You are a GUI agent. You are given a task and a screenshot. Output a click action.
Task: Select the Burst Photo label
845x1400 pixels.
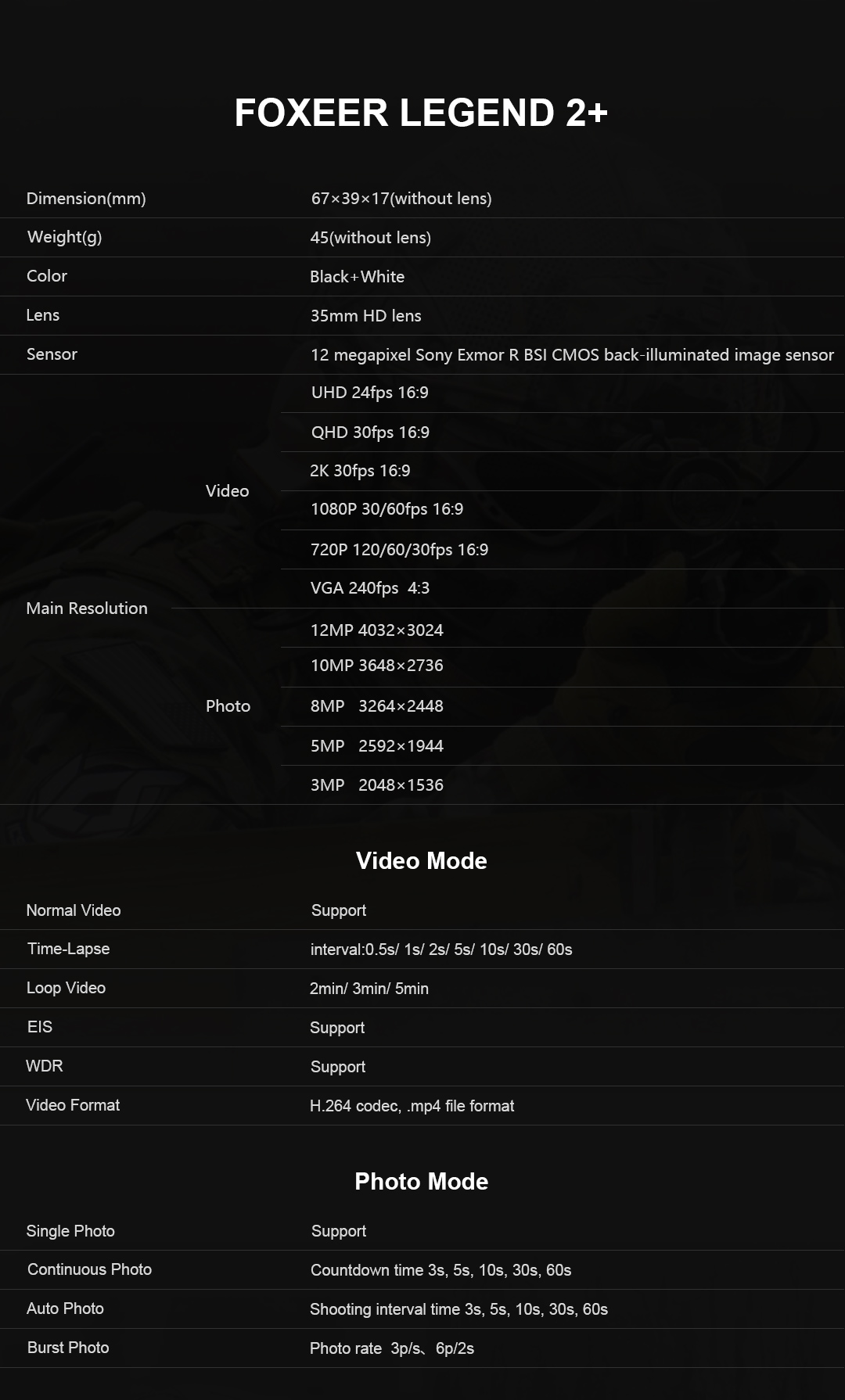tap(68, 1348)
